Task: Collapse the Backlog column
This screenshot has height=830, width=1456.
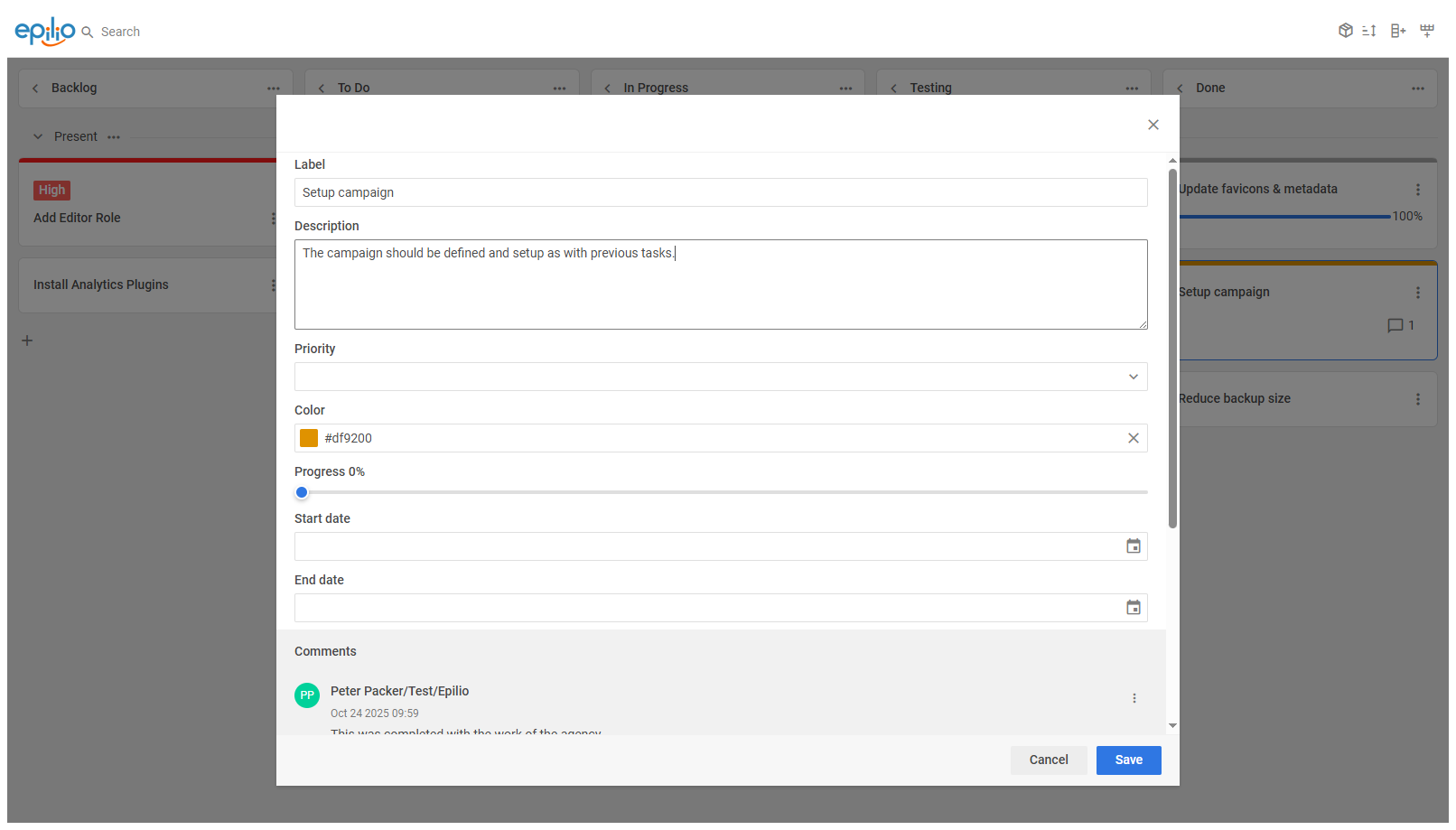Action: tap(35, 89)
